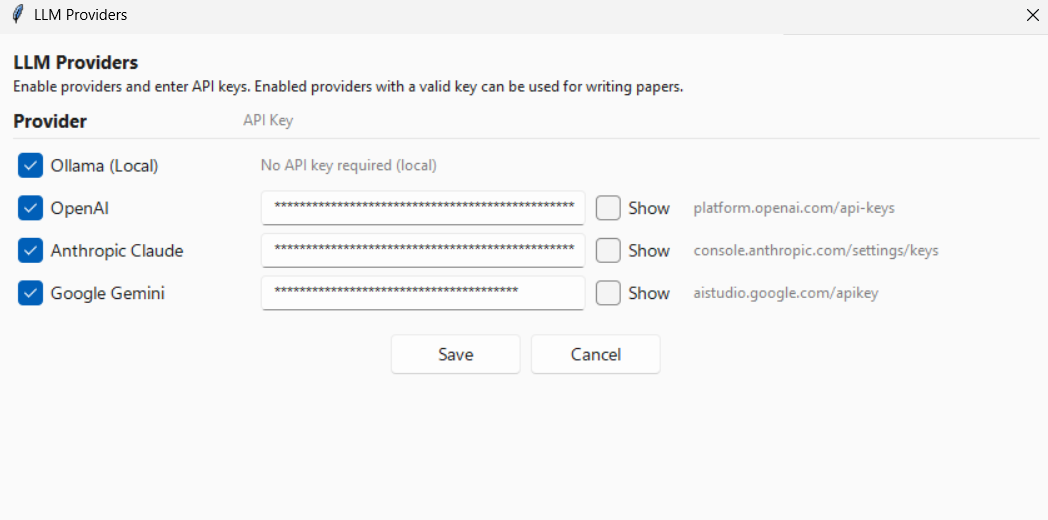Viewport: 1048px width, 520px height.
Task: Click the feather app icon in title bar
Action: 19,15
